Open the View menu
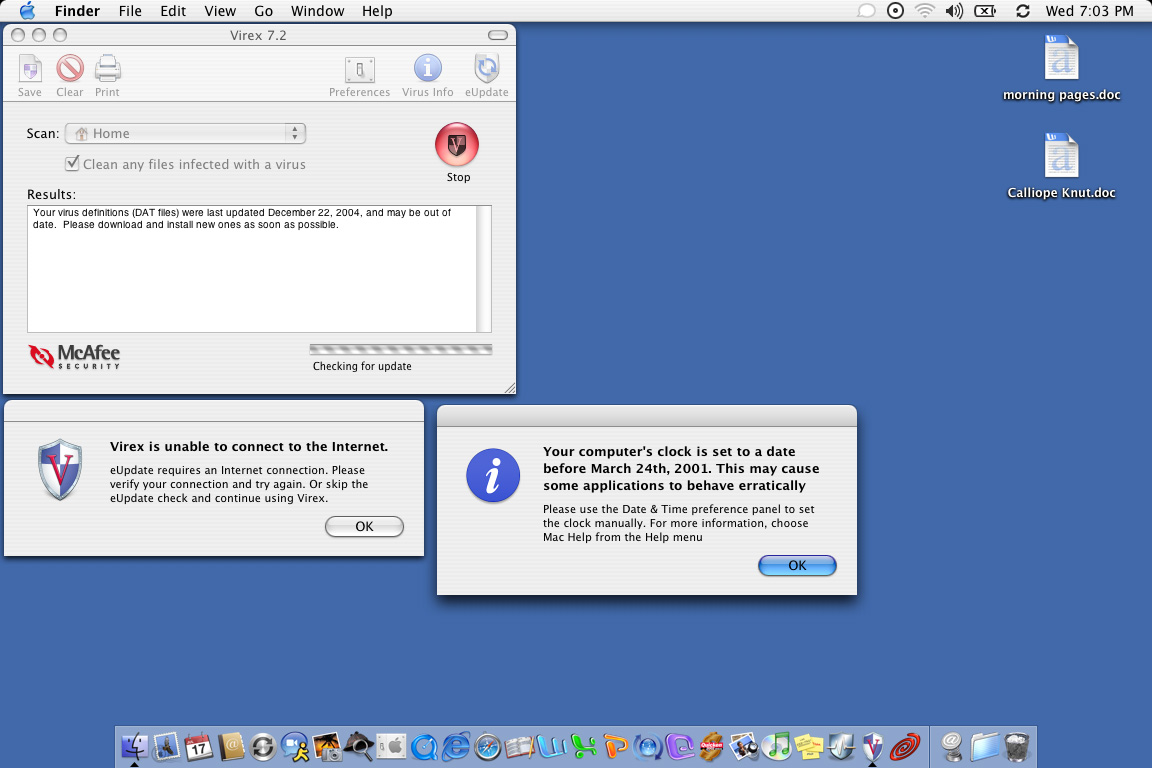The height and width of the screenshot is (768, 1152). pyautogui.click(x=220, y=11)
